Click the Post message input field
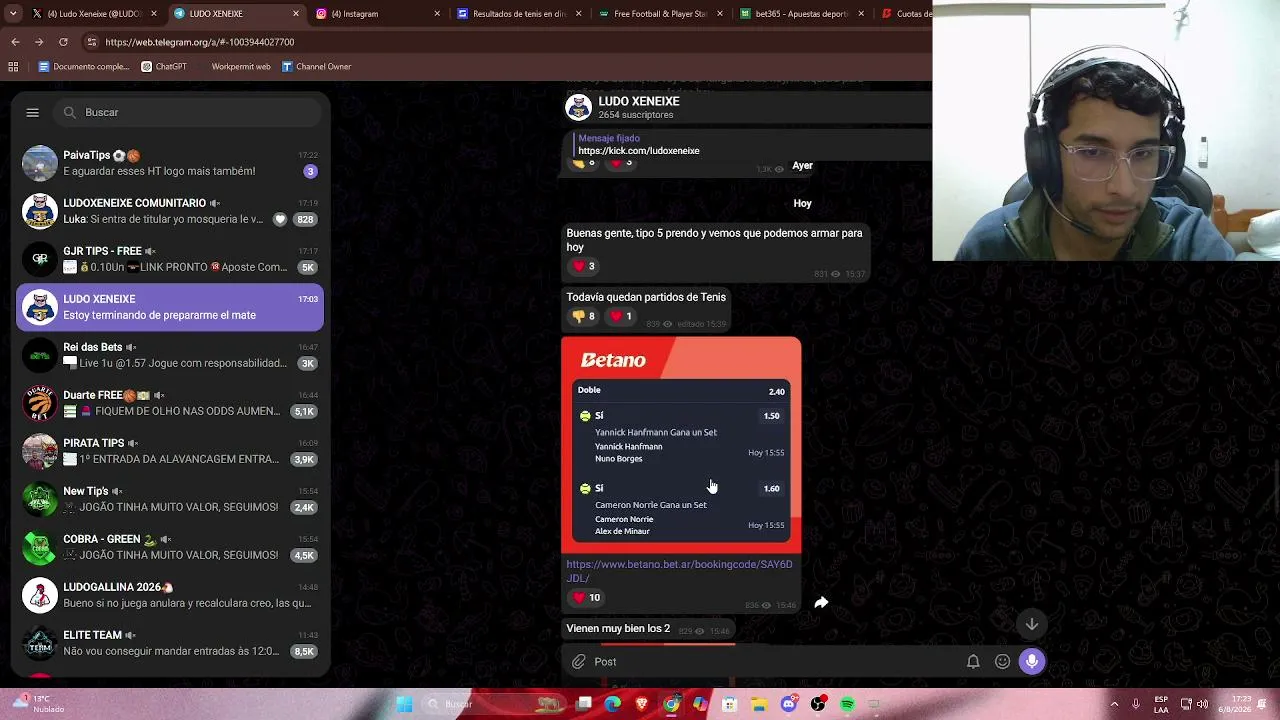The height and width of the screenshot is (720, 1280). [775, 662]
